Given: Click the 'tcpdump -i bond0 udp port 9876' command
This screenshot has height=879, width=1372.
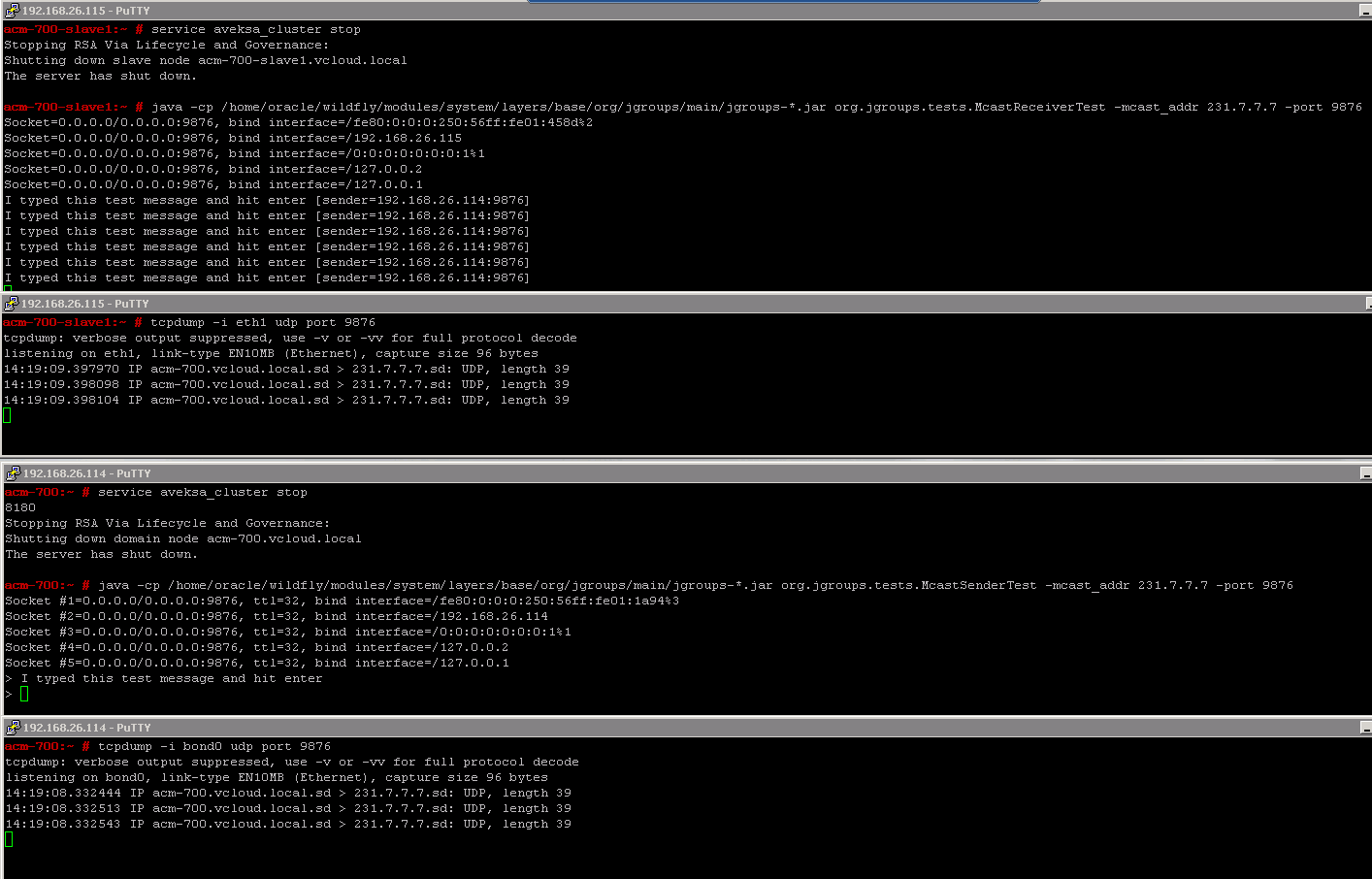Looking at the screenshot, I should coord(213,746).
